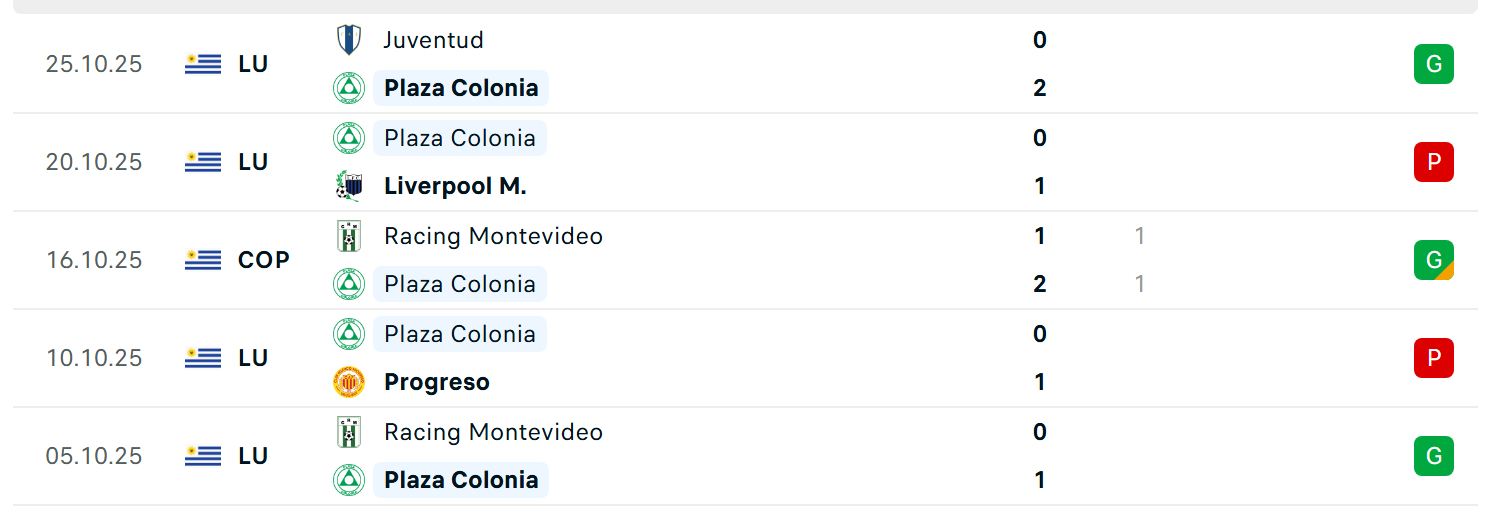Click Racing Montevideo crest in 05.10.25 match
1496x515 pixels.
click(x=349, y=432)
